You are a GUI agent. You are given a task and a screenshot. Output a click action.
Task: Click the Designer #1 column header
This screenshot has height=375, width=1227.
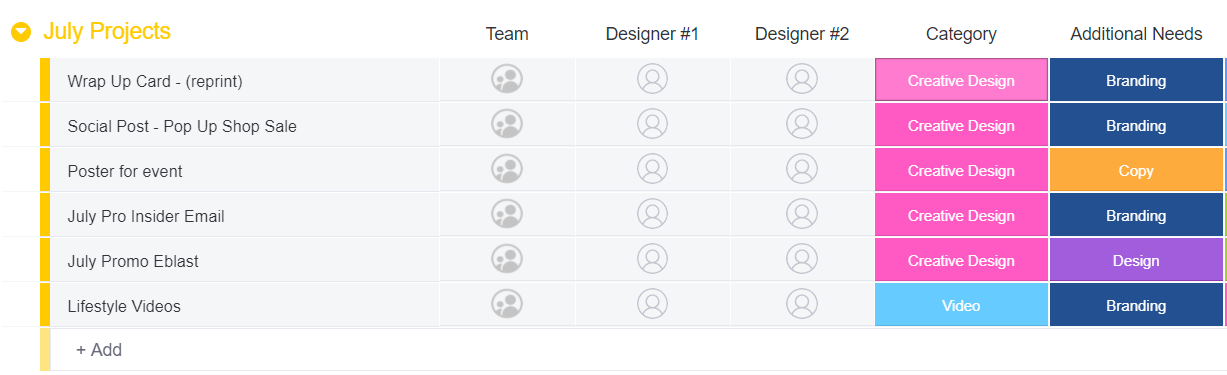point(652,34)
